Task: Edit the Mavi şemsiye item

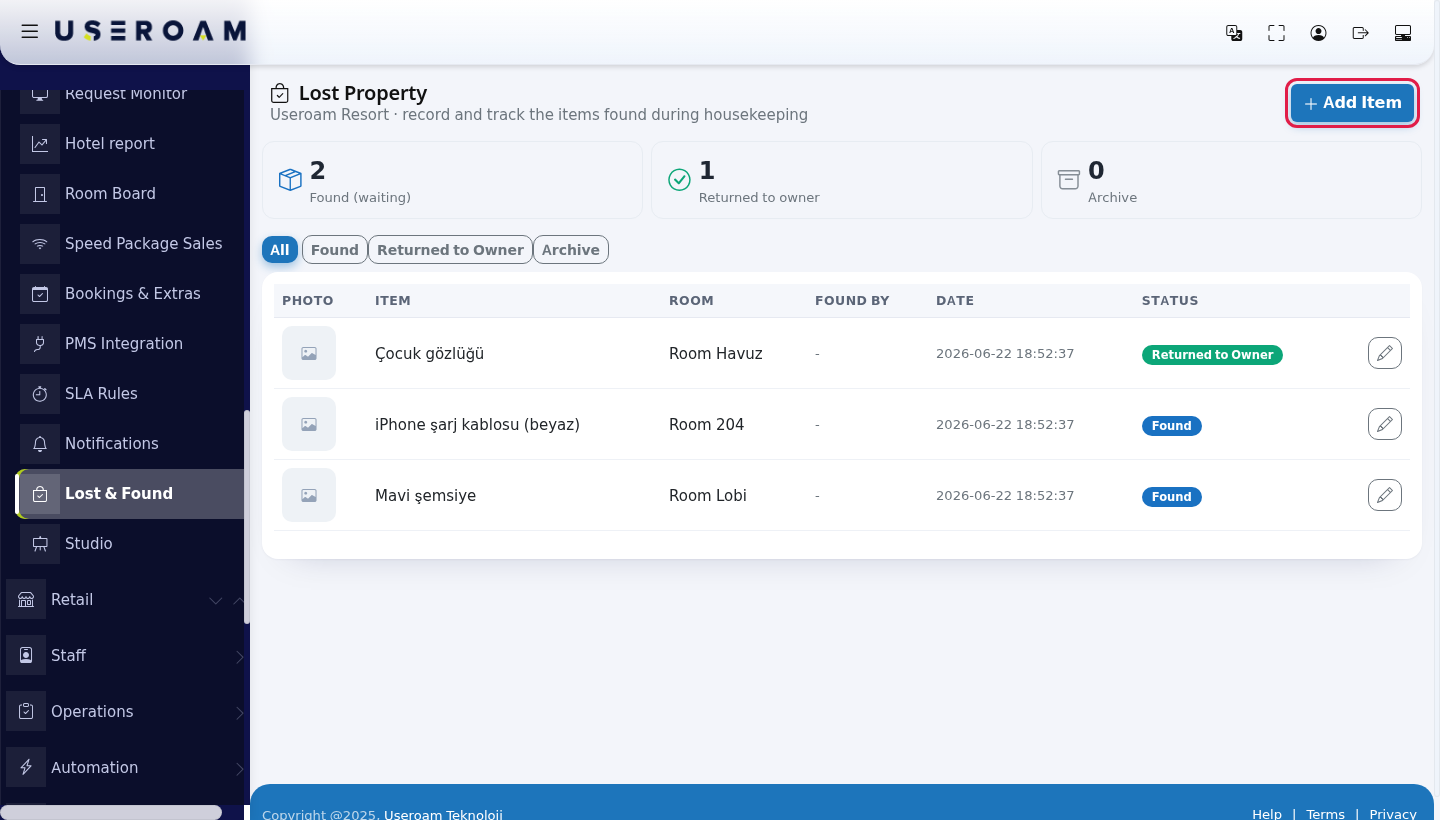Action: (1385, 495)
